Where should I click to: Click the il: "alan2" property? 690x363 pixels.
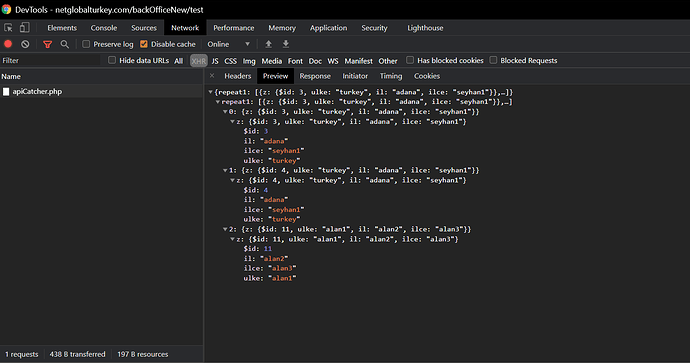coord(266,258)
